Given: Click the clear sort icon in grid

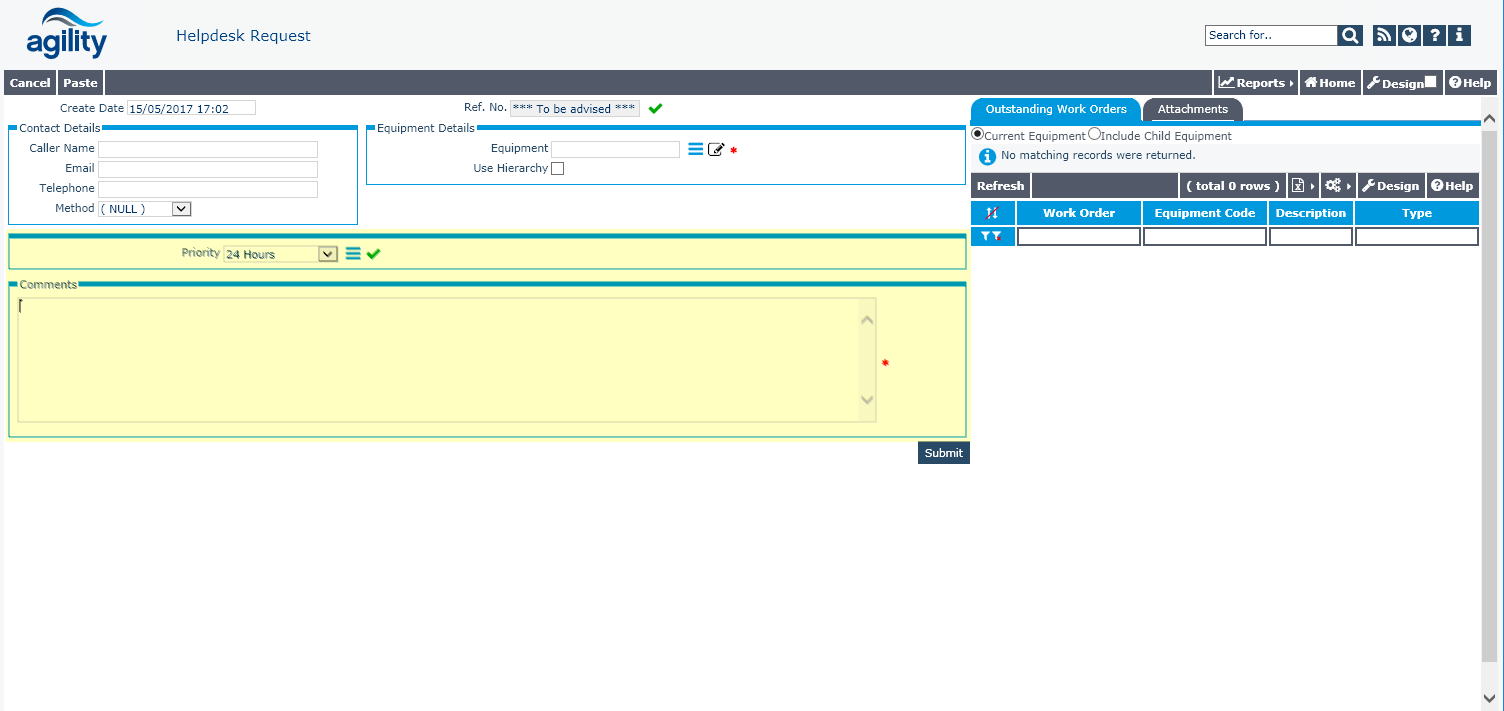Looking at the screenshot, I should [x=992, y=213].
